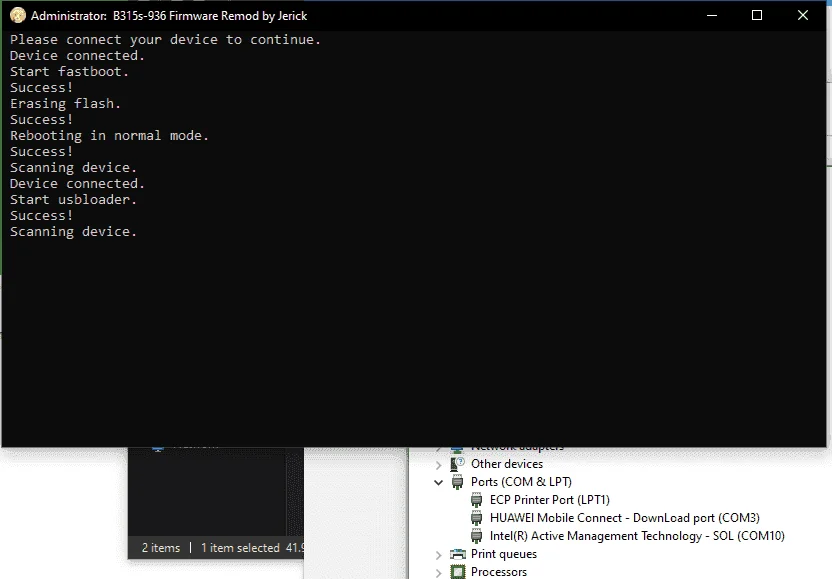Click '2 items' in Explorer status bar
Screen dimensions: 832x579
[x=161, y=548]
